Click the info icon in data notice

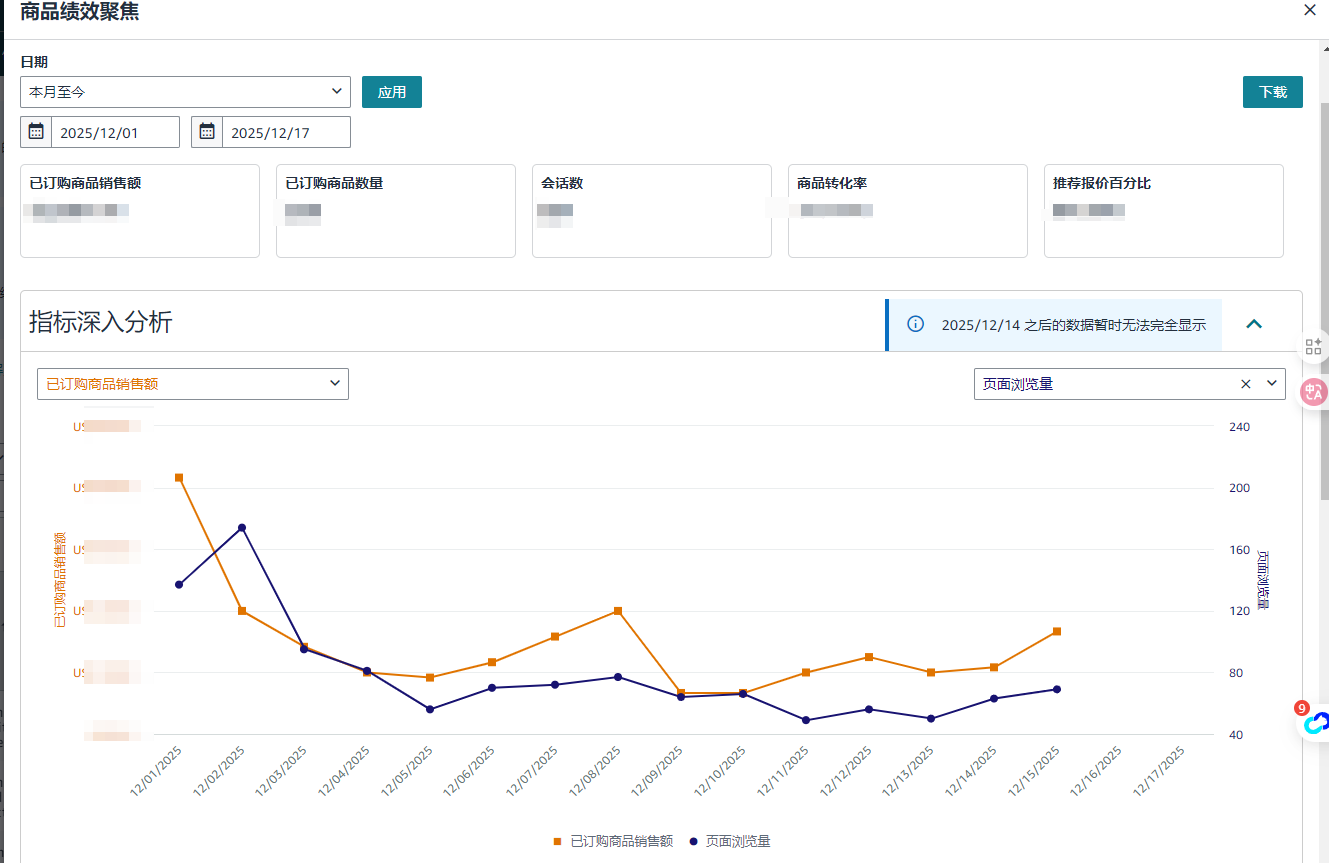pos(915,325)
